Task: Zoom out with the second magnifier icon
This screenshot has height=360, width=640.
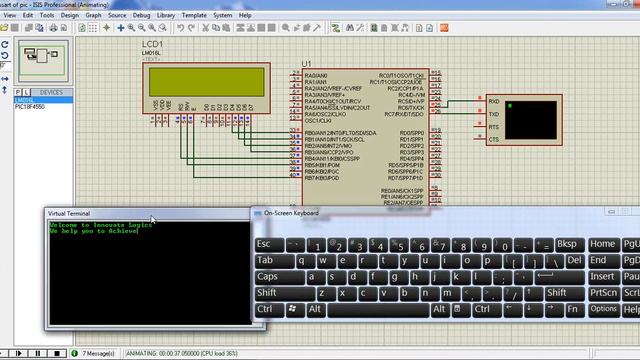Action: (x=141, y=28)
